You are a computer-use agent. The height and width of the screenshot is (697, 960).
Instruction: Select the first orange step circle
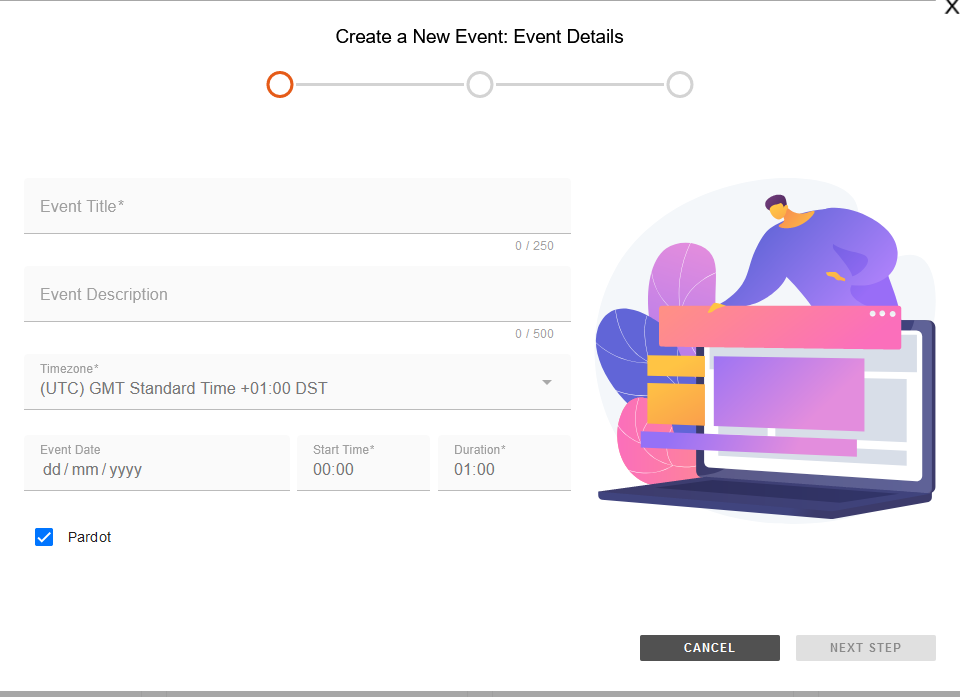click(x=280, y=85)
